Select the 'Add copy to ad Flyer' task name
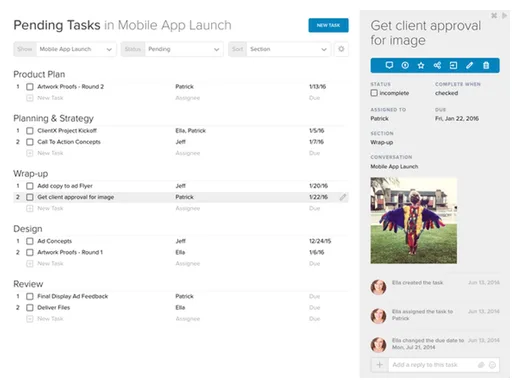 point(65,186)
